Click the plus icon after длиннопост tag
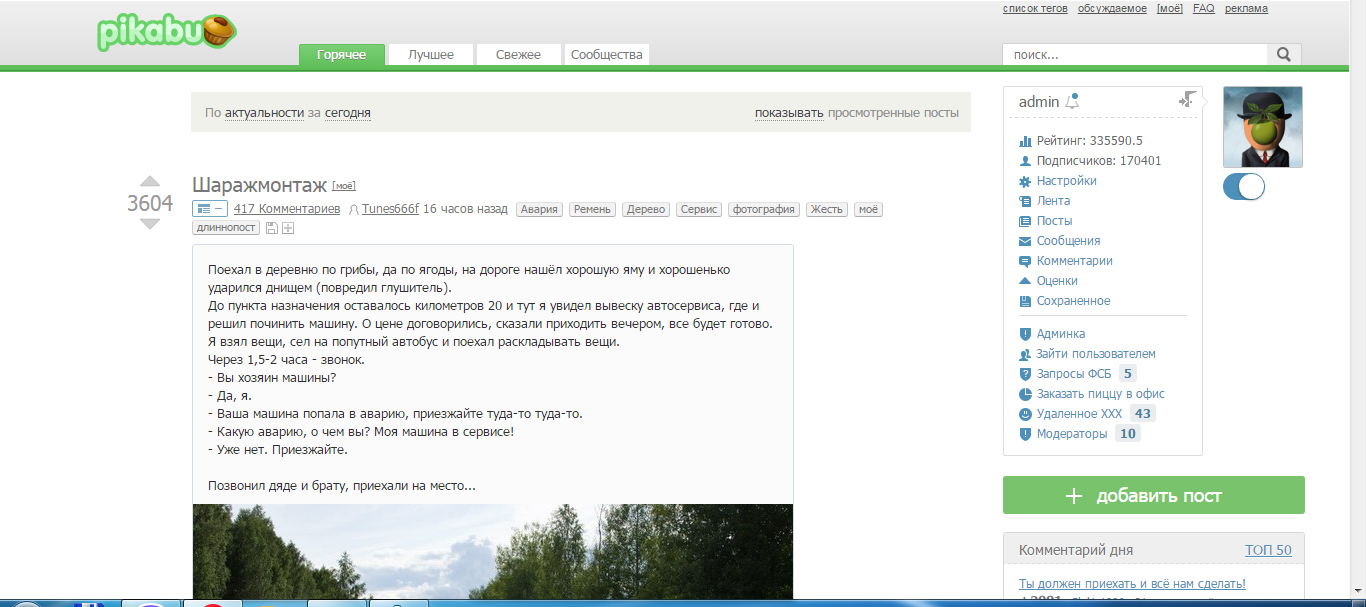 pyautogui.click(x=288, y=229)
